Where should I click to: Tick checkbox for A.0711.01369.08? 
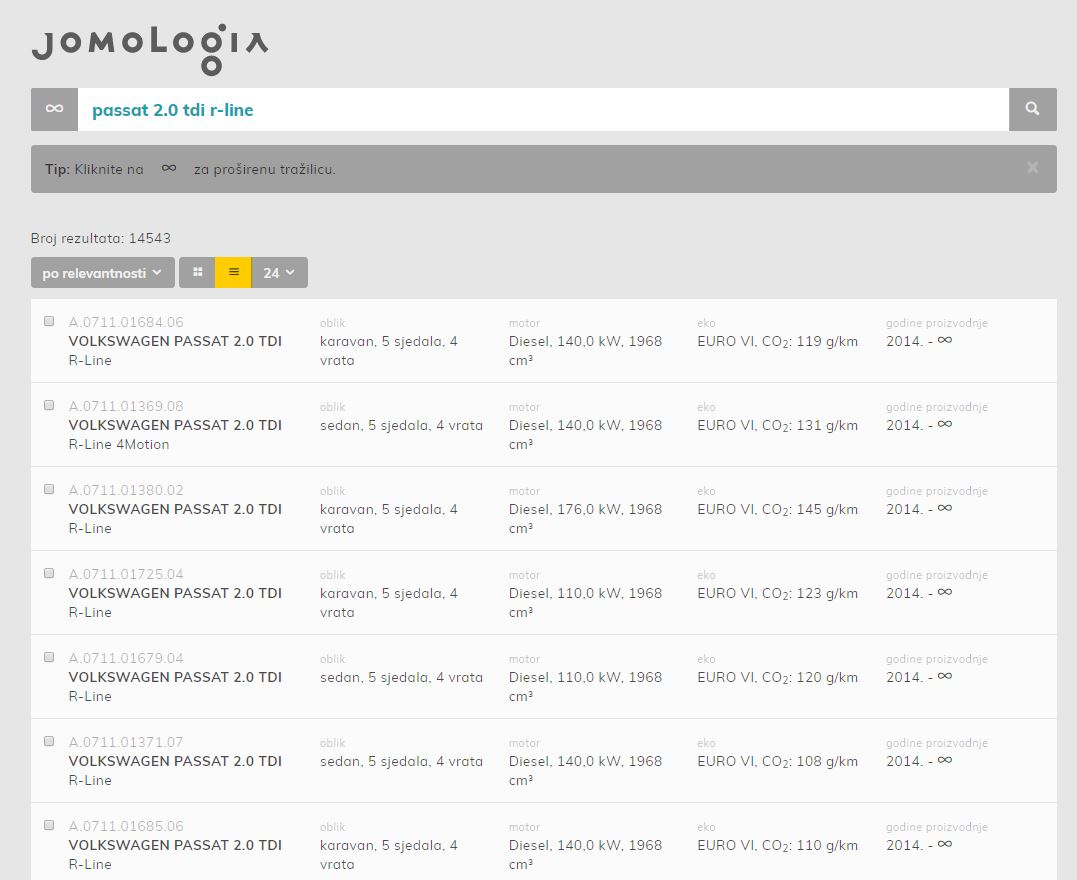pos(49,405)
